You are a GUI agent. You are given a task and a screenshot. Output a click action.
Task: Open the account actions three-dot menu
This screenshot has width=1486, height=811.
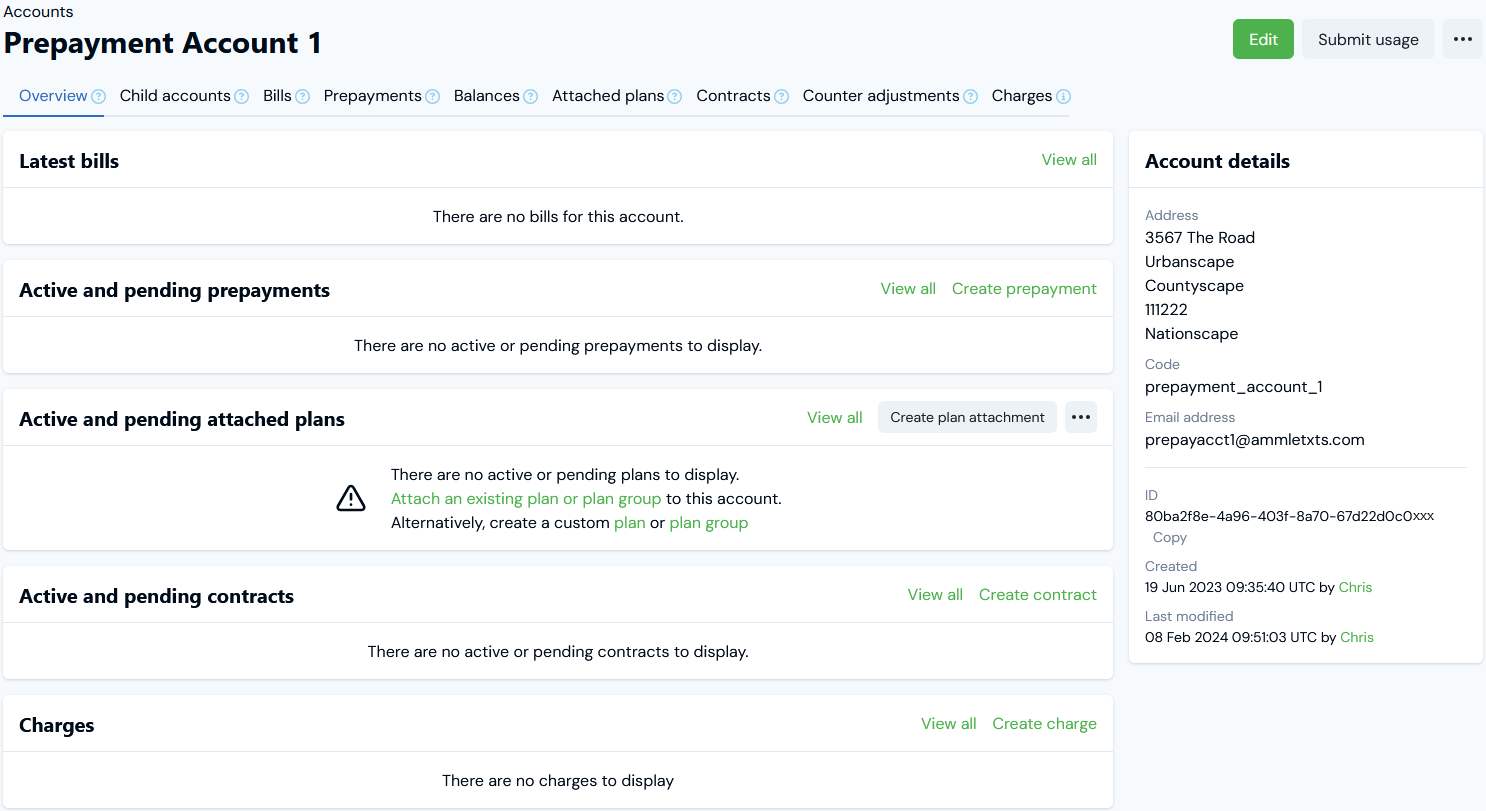pyautogui.click(x=1462, y=39)
